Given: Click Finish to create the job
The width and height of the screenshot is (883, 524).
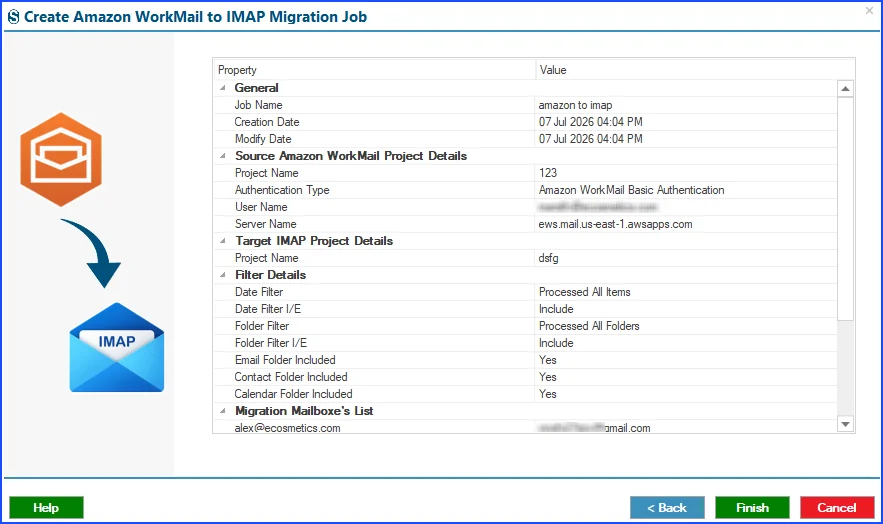Looking at the screenshot, I should [752, 508].
